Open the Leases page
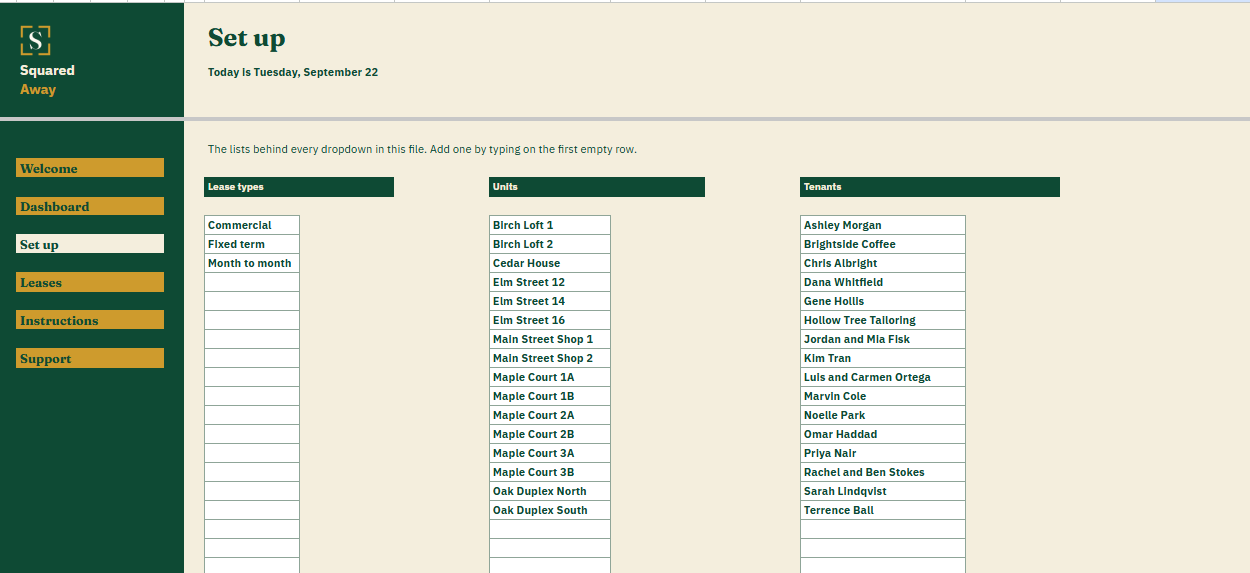Viewport: 1250px width, 573px height. 90,282
